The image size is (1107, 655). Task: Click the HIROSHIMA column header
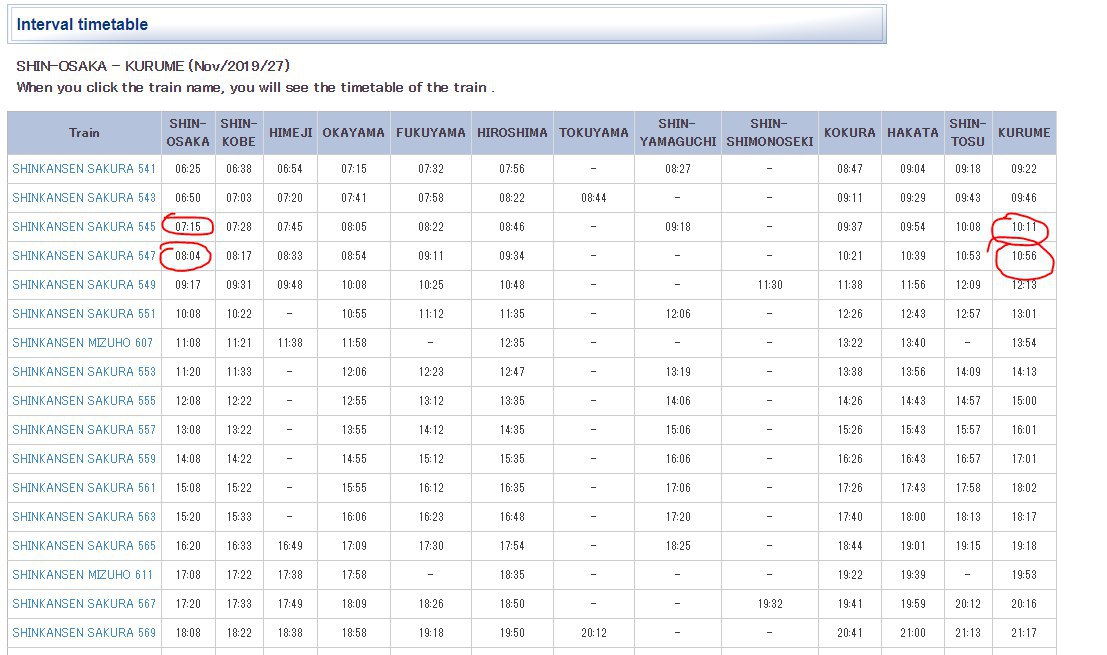pos(512,133)
